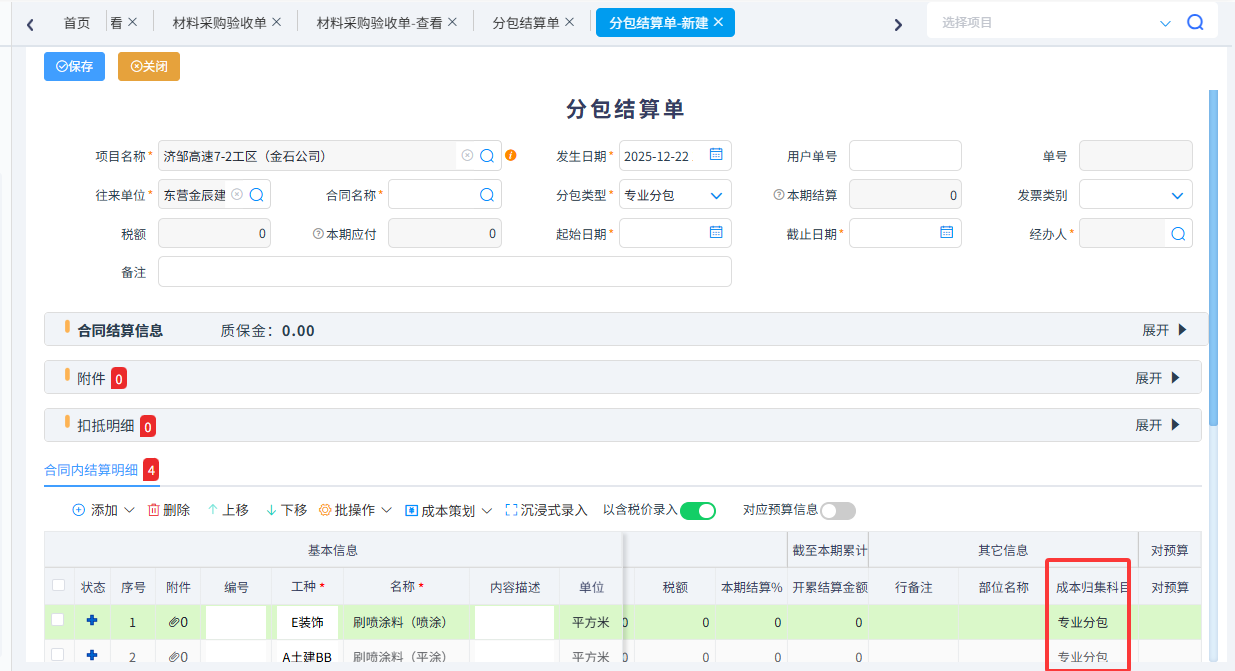Enable the 对应预算信息 switch

(838, 510)
